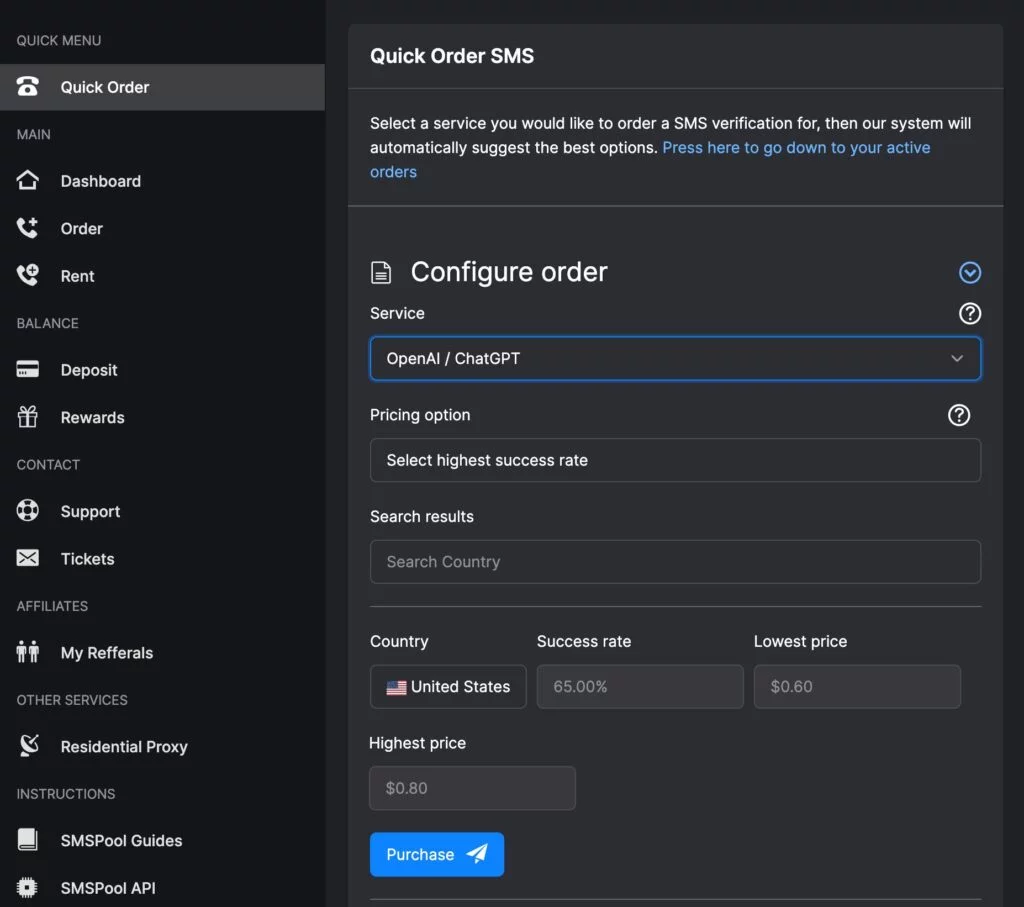This screenshot has width=1024, height=907.
Task: Collapse the Configure order section chevron
Action: click(x=969, y=273)
